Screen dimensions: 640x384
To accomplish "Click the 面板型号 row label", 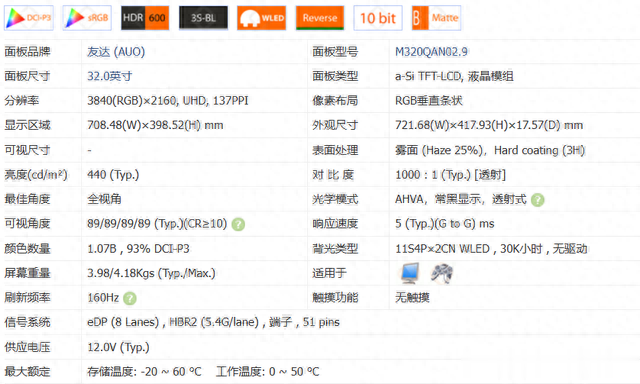I will click(335, 52).
